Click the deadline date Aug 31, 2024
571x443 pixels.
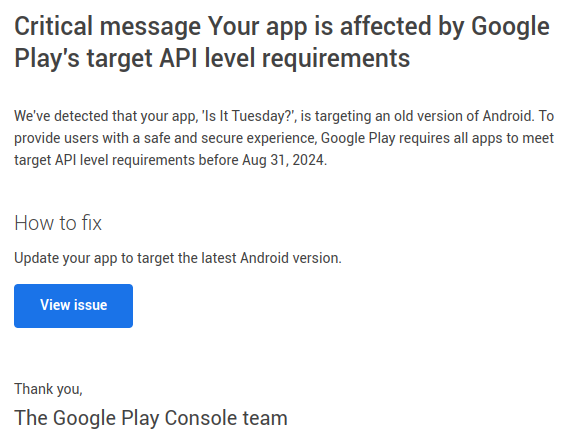tap(284, 160)
